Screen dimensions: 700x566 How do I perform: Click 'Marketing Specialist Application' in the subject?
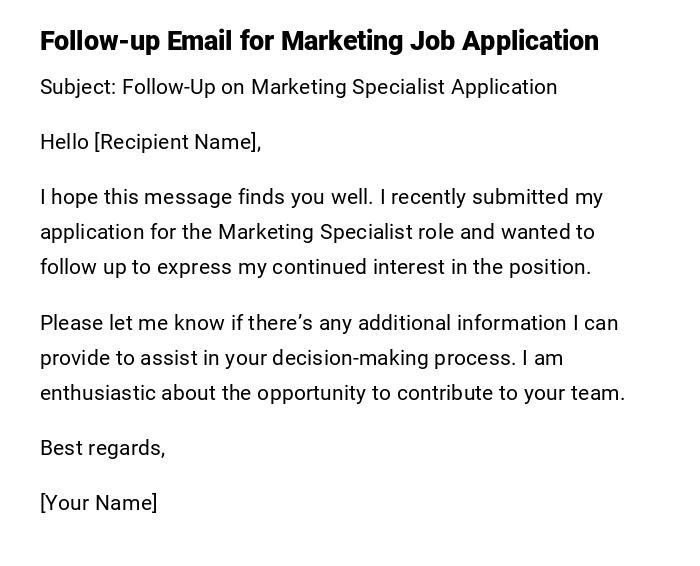coord(404,87)
